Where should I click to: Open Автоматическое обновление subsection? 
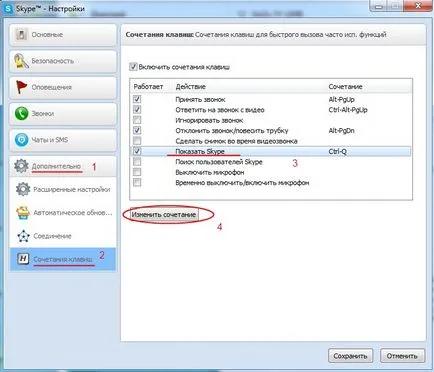click(63, 213)
